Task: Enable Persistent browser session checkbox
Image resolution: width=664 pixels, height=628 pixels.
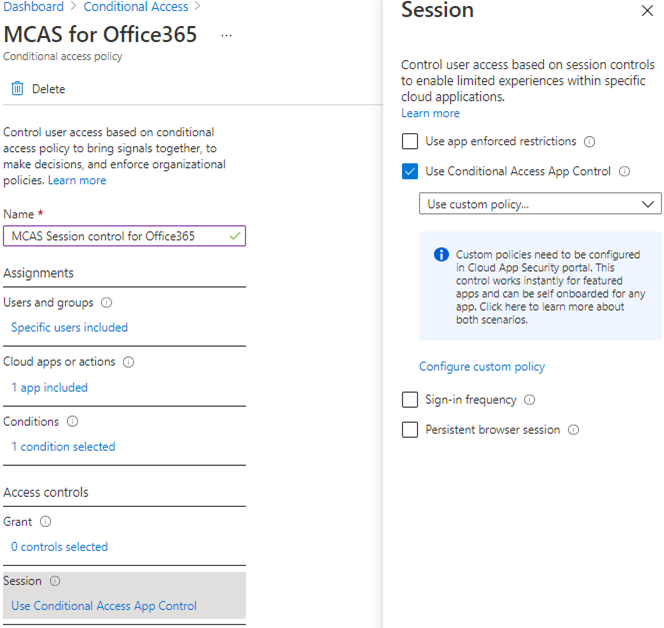Action: coord(410,430)
